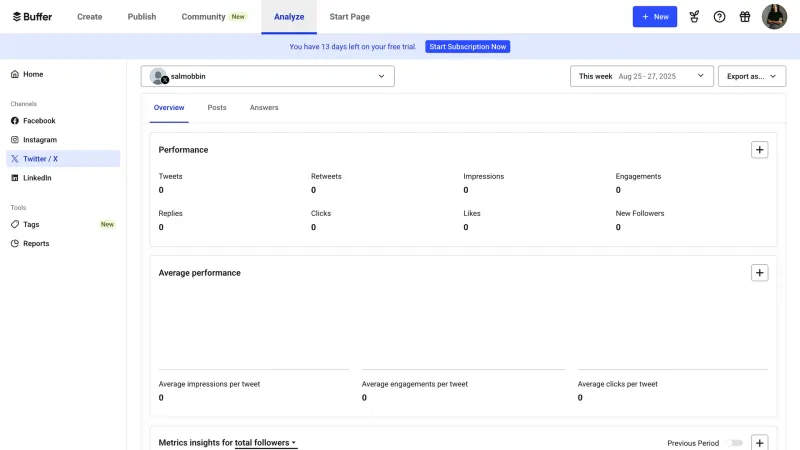Open the Tags tool

(63, 224)
